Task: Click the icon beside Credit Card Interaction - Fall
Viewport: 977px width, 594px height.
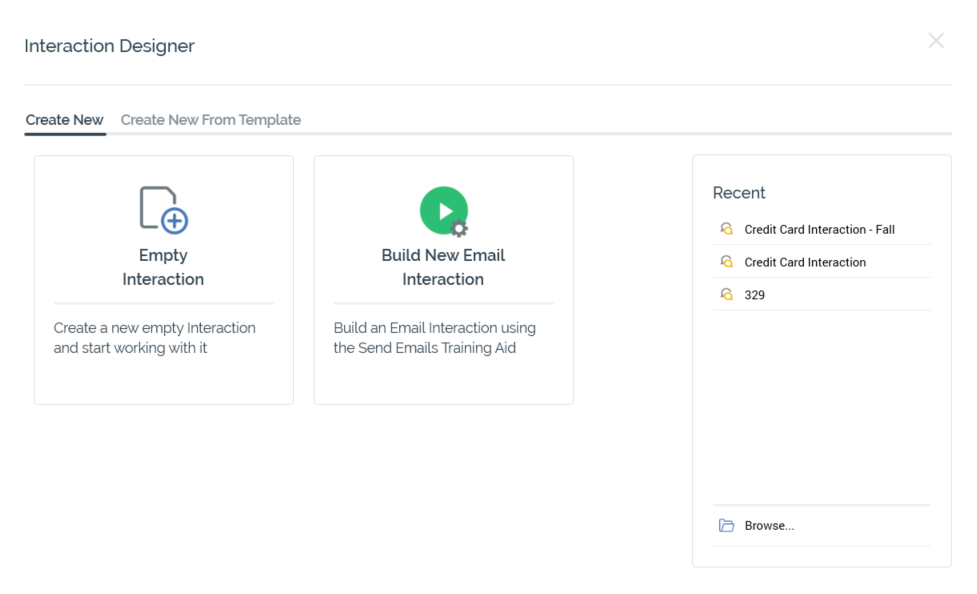Action: point(727,229)
